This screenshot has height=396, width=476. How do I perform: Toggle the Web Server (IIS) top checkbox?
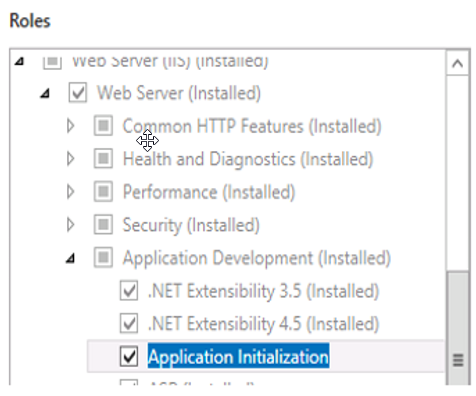click(52, 62)
